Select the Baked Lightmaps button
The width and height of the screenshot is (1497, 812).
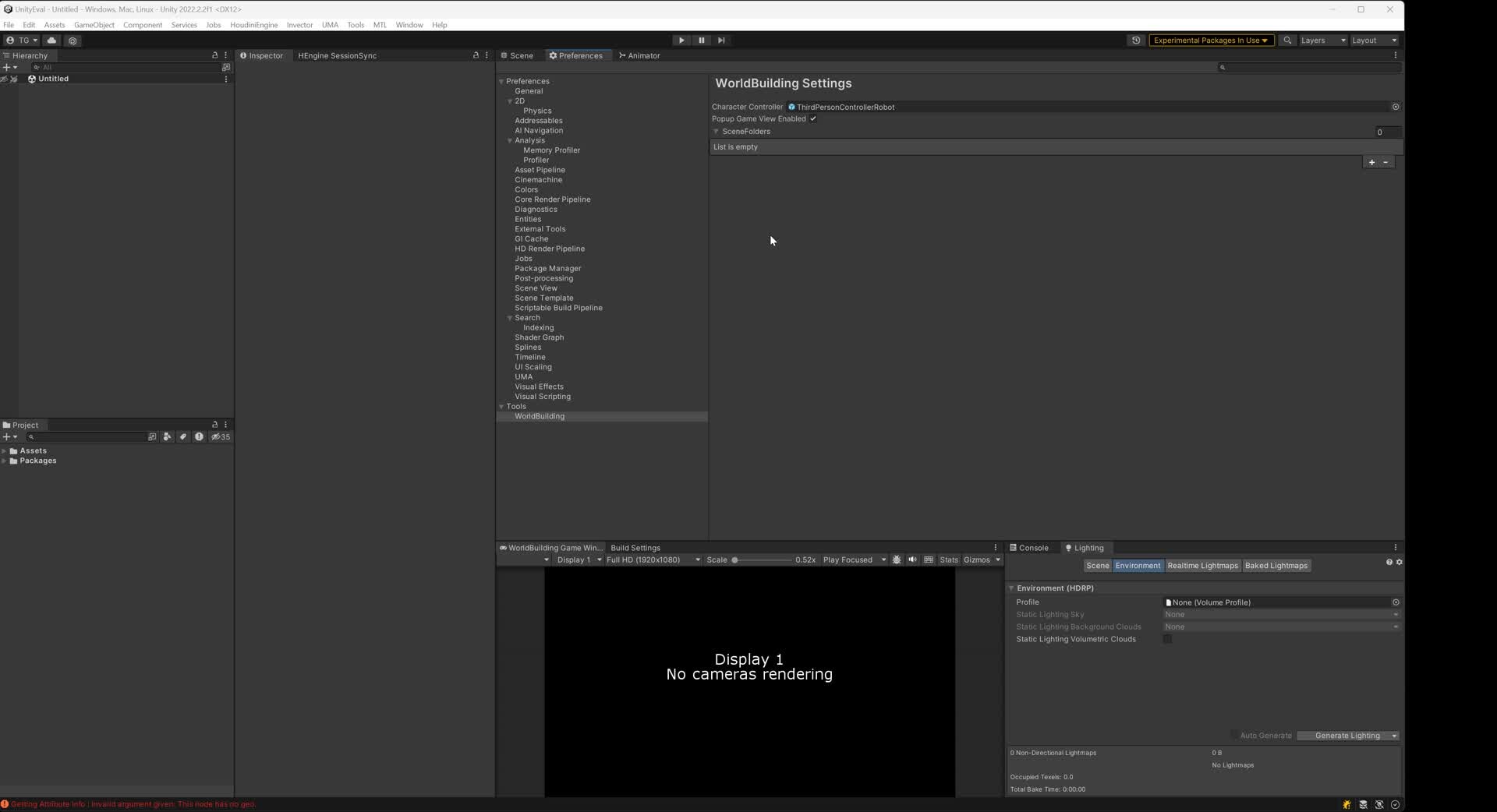tap(1276, 566)
